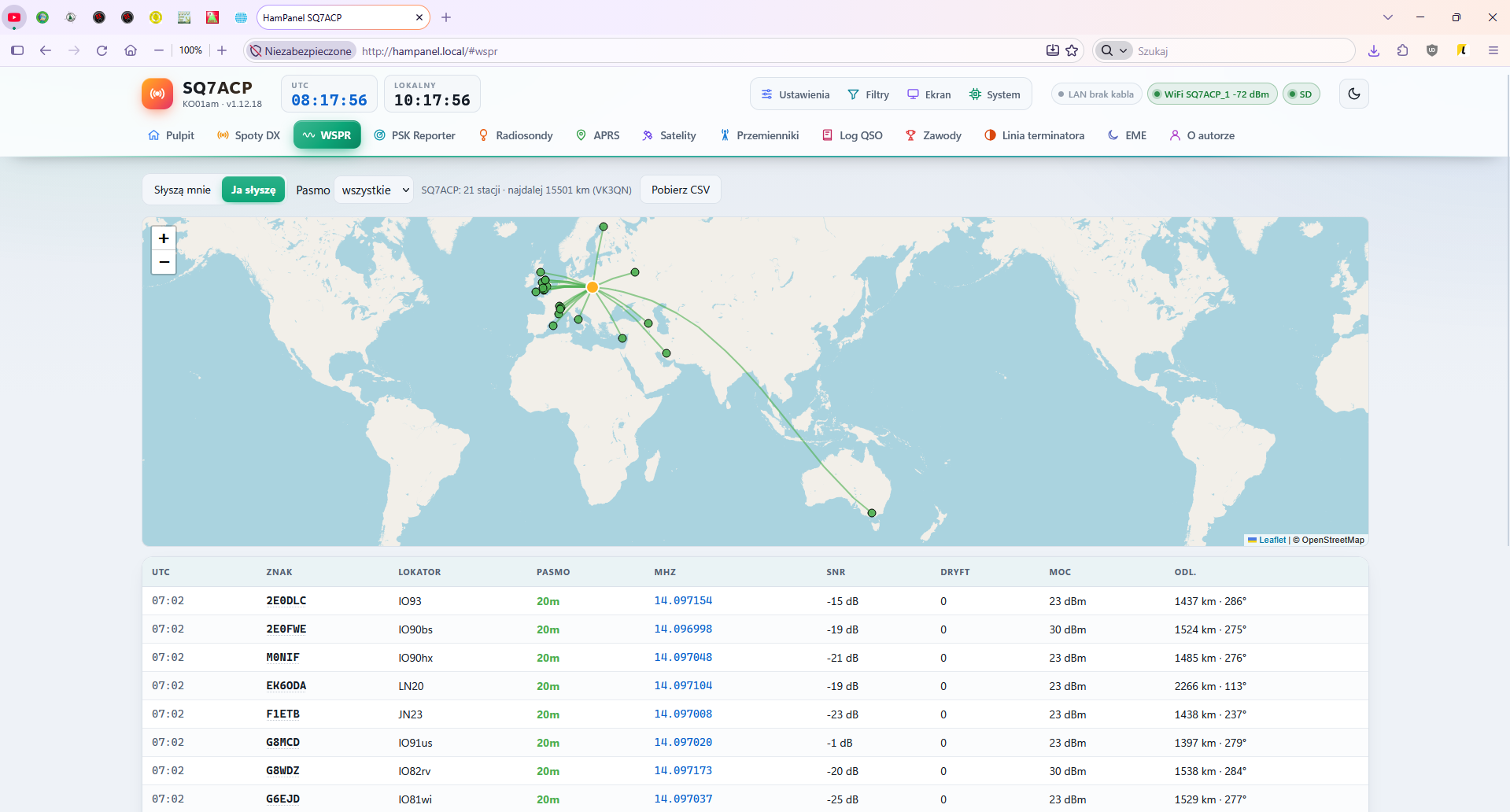Screen dimensions: 1510x812
Task: Open the Pasmo band dropdown
Action: point(374,190)
